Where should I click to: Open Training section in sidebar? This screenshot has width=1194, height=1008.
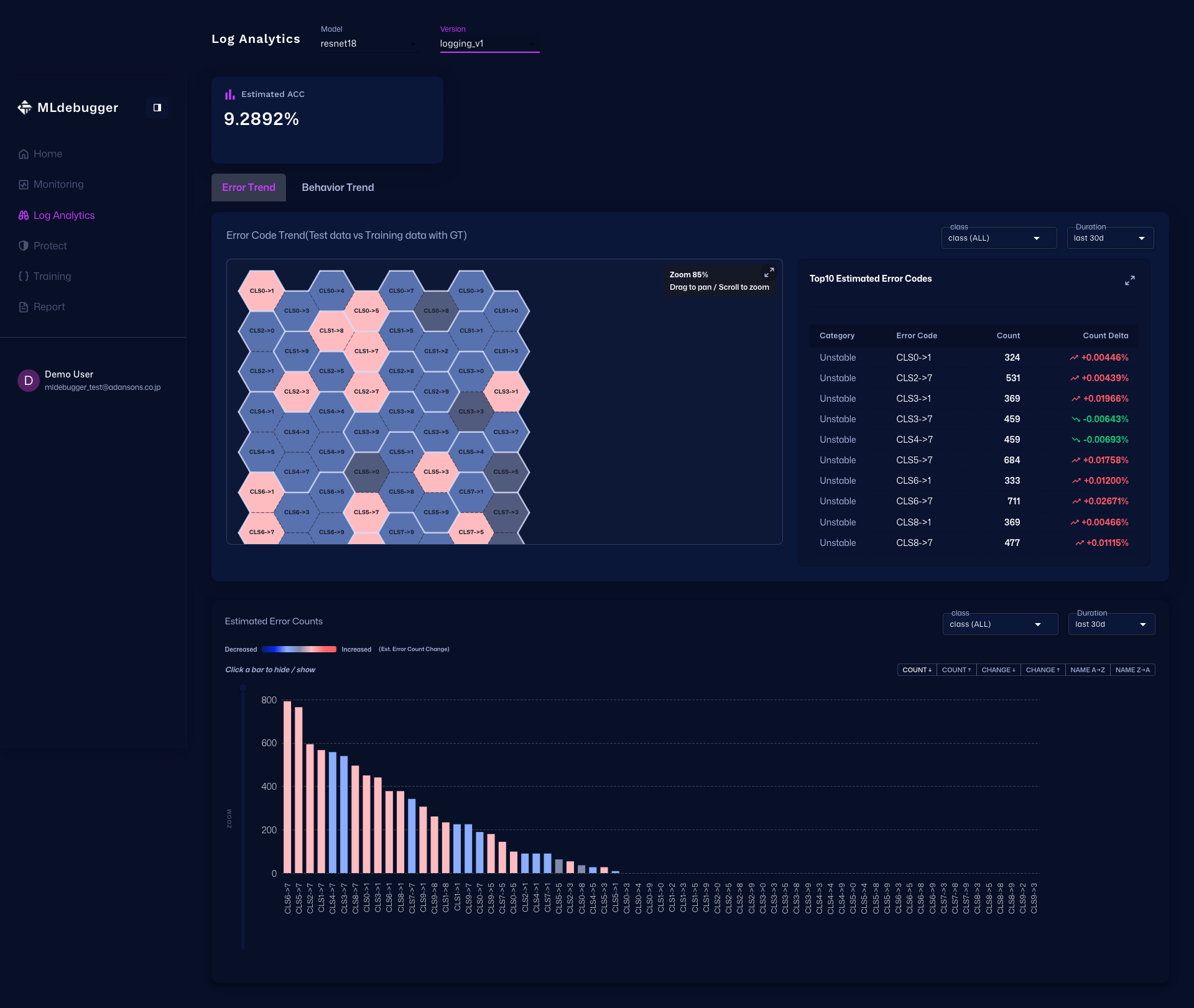[52, 276]
